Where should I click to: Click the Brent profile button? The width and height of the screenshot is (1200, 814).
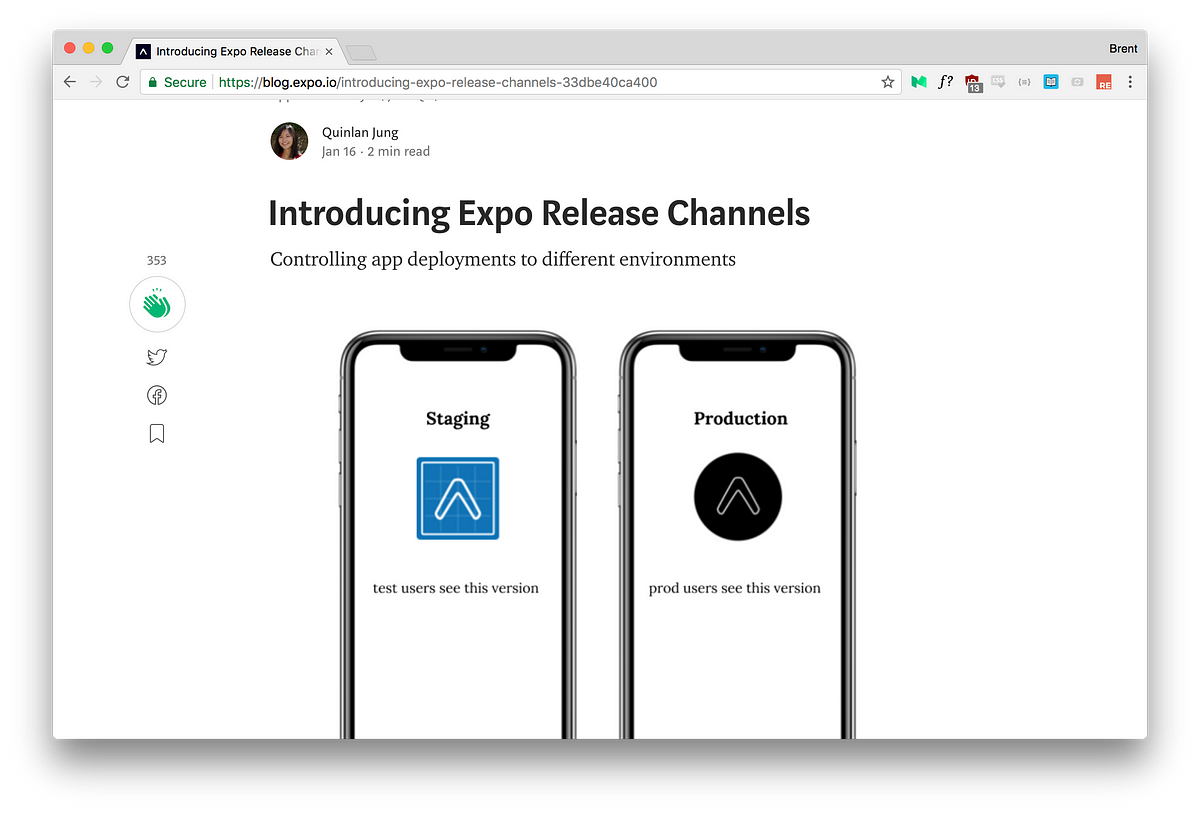[1123, 48]
